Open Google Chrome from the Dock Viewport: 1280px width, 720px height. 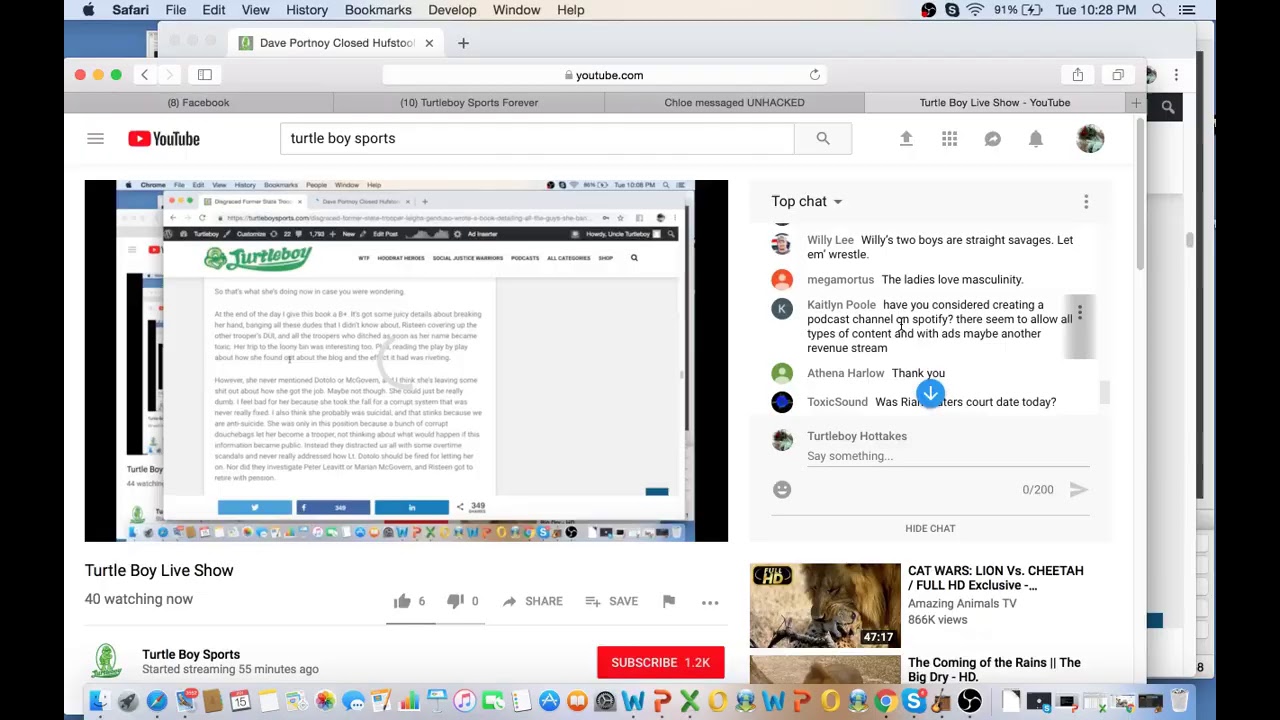pyautogui.click(x=886, y=701)
